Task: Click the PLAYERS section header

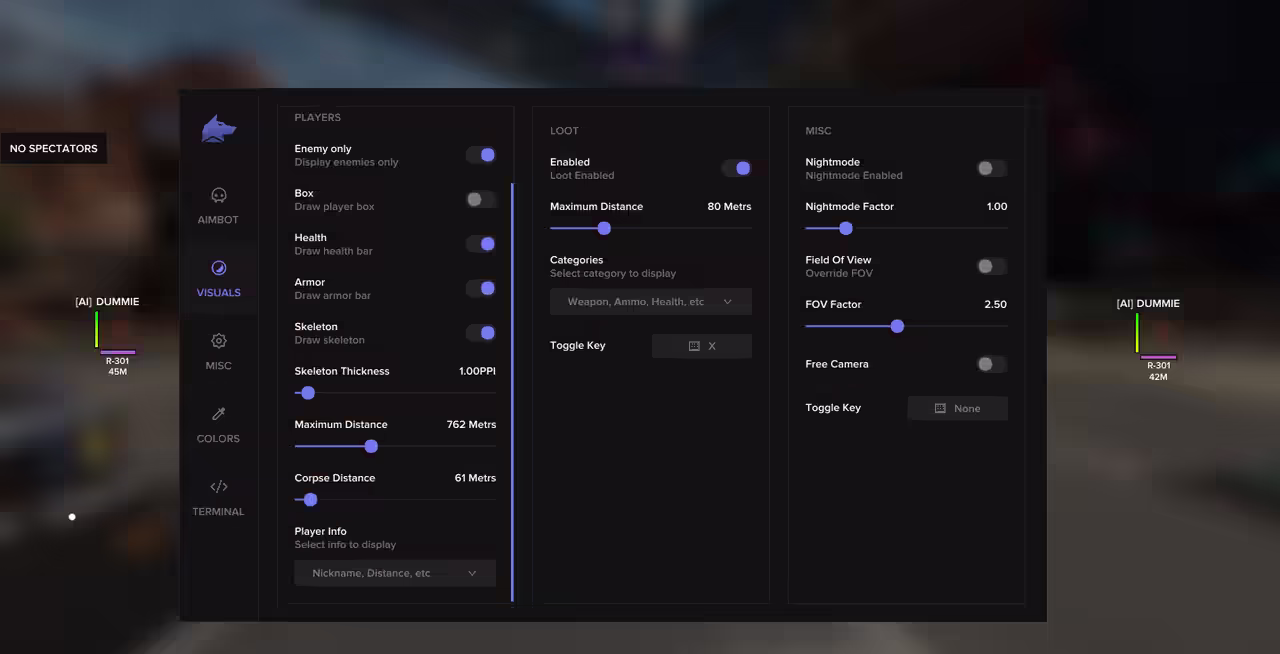Action: coord(318,117)
